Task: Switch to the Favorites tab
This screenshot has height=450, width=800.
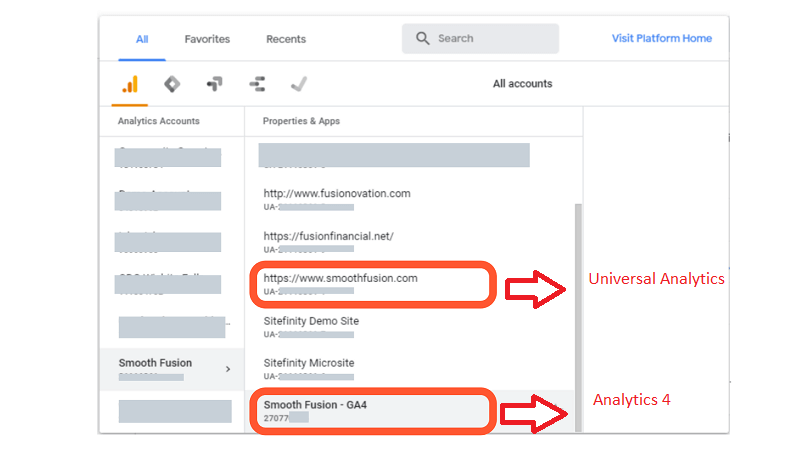Action: [x=207, y=39]
